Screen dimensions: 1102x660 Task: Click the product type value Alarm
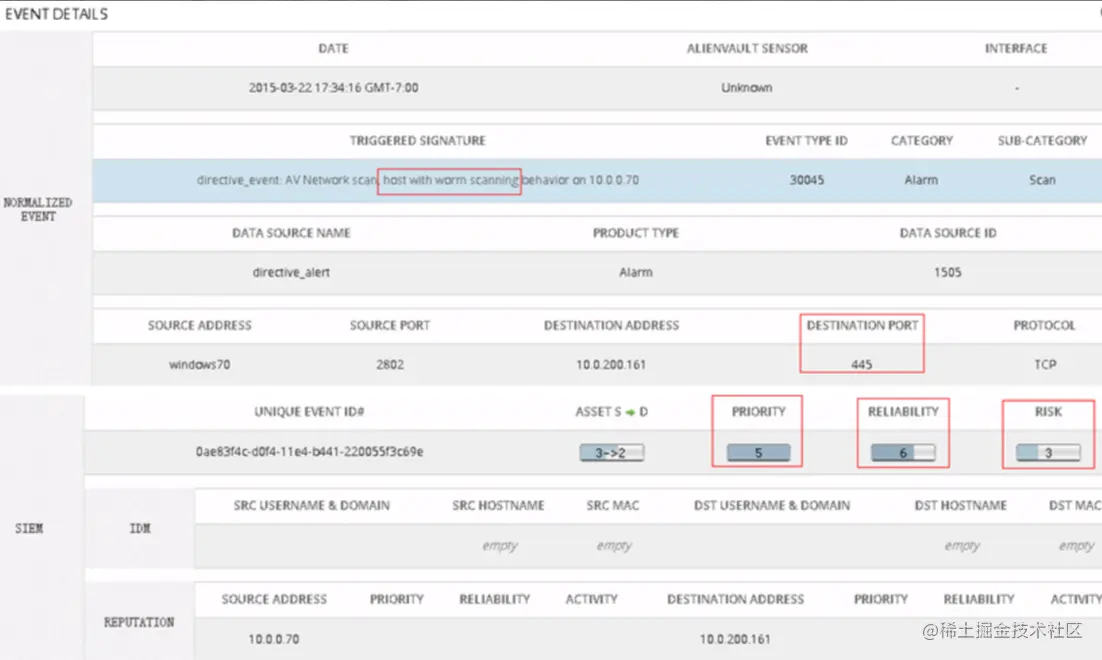tap(635, 272)
